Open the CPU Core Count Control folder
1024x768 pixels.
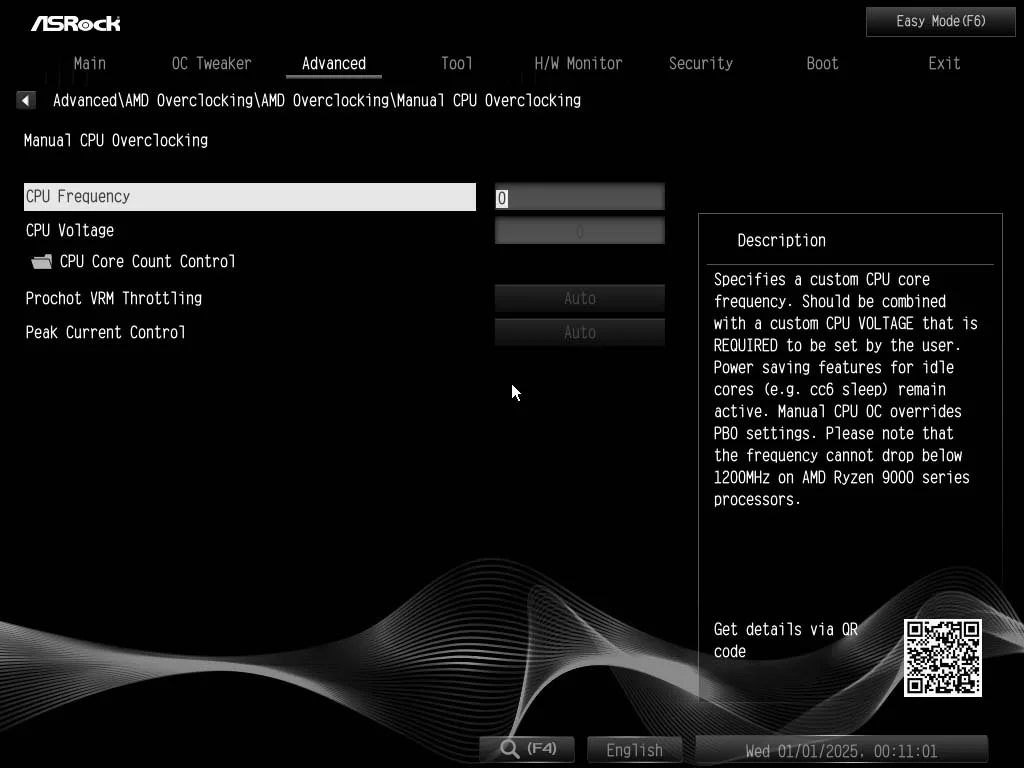(x=42, y=262)
